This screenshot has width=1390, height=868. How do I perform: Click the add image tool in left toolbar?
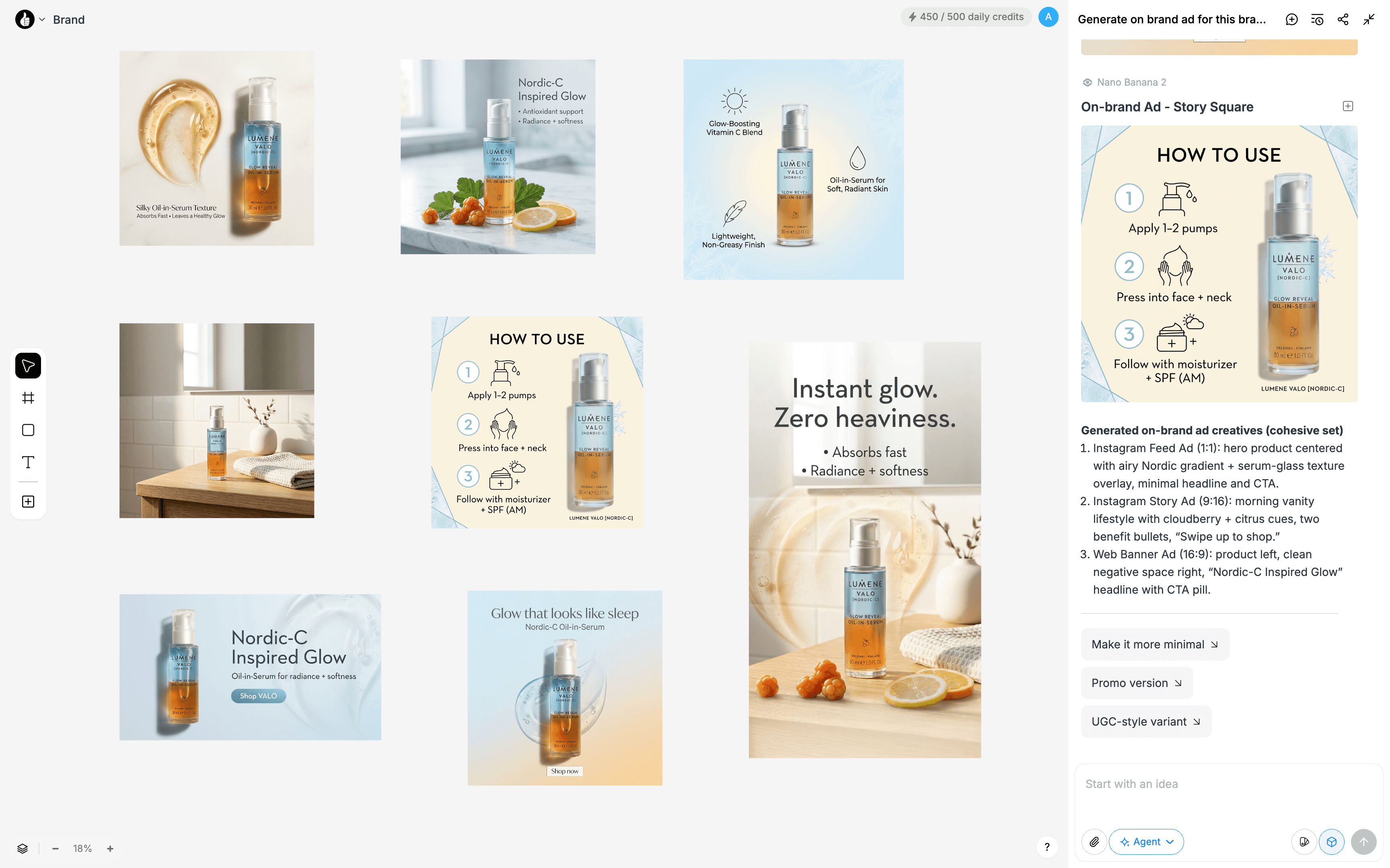pyautogui.click(x=27, y=502)
